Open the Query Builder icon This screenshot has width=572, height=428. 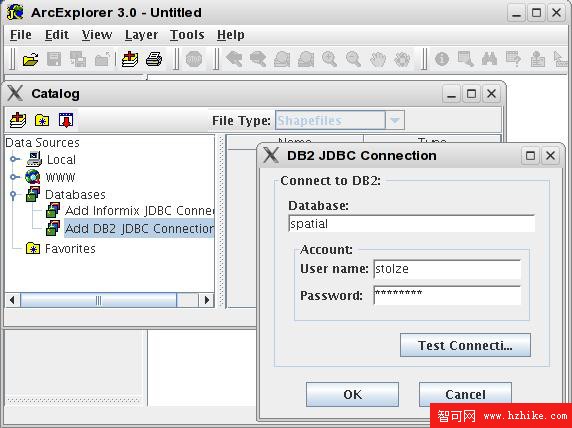514,59
